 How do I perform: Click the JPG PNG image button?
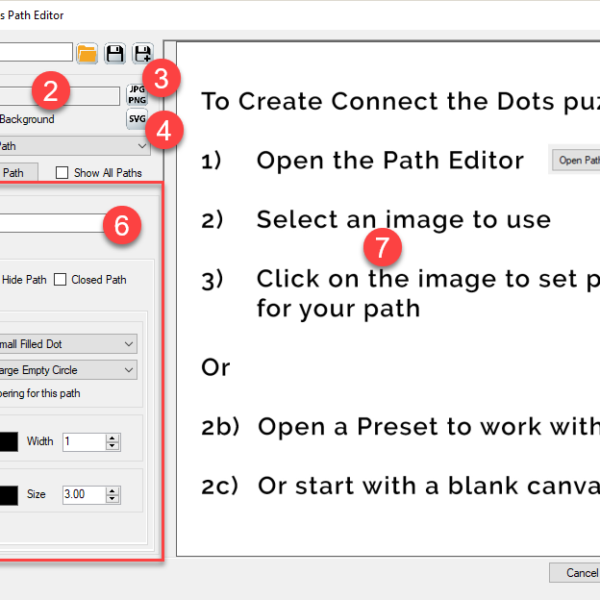coord(137,94)
